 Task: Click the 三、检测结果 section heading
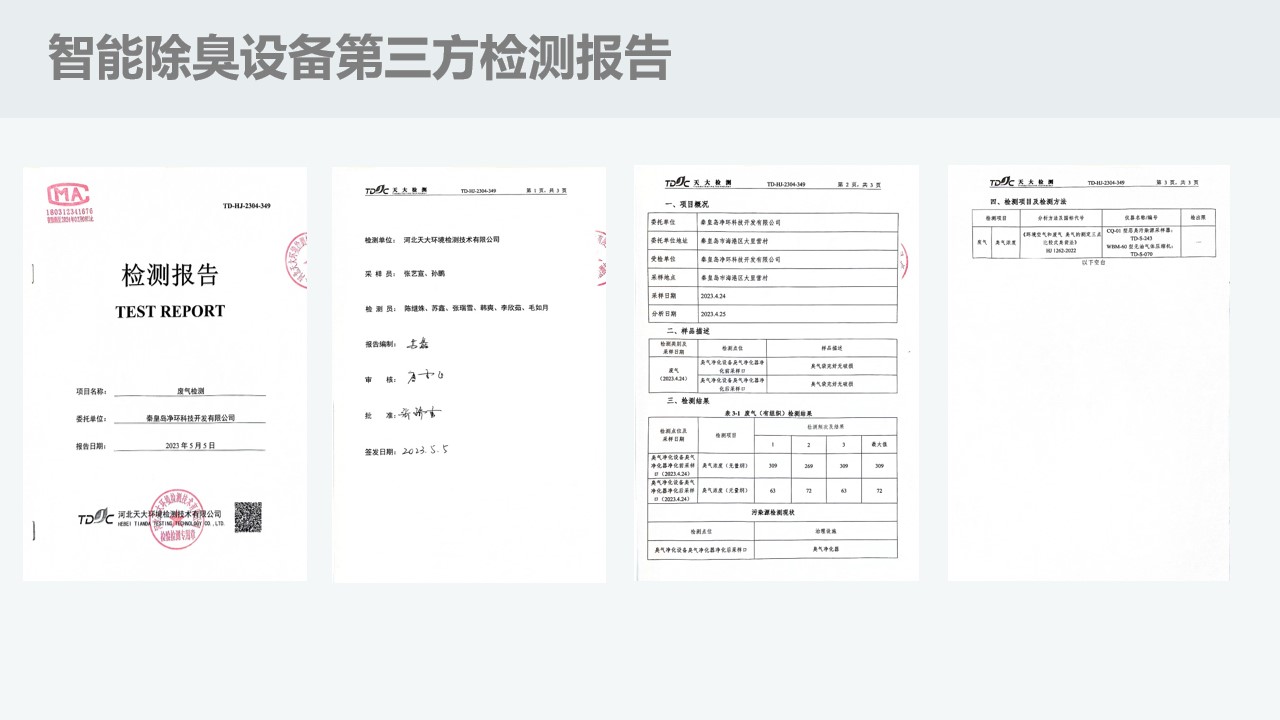(x=680, y=400)
